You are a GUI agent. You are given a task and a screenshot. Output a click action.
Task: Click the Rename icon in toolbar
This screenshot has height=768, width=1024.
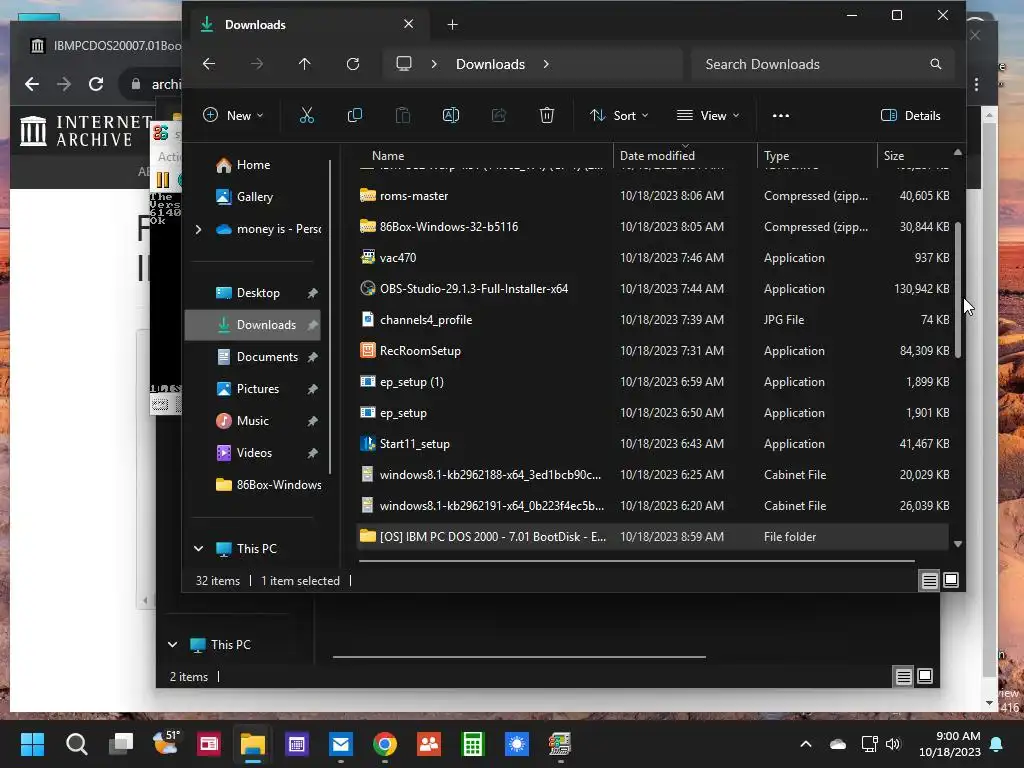[451, 116]
